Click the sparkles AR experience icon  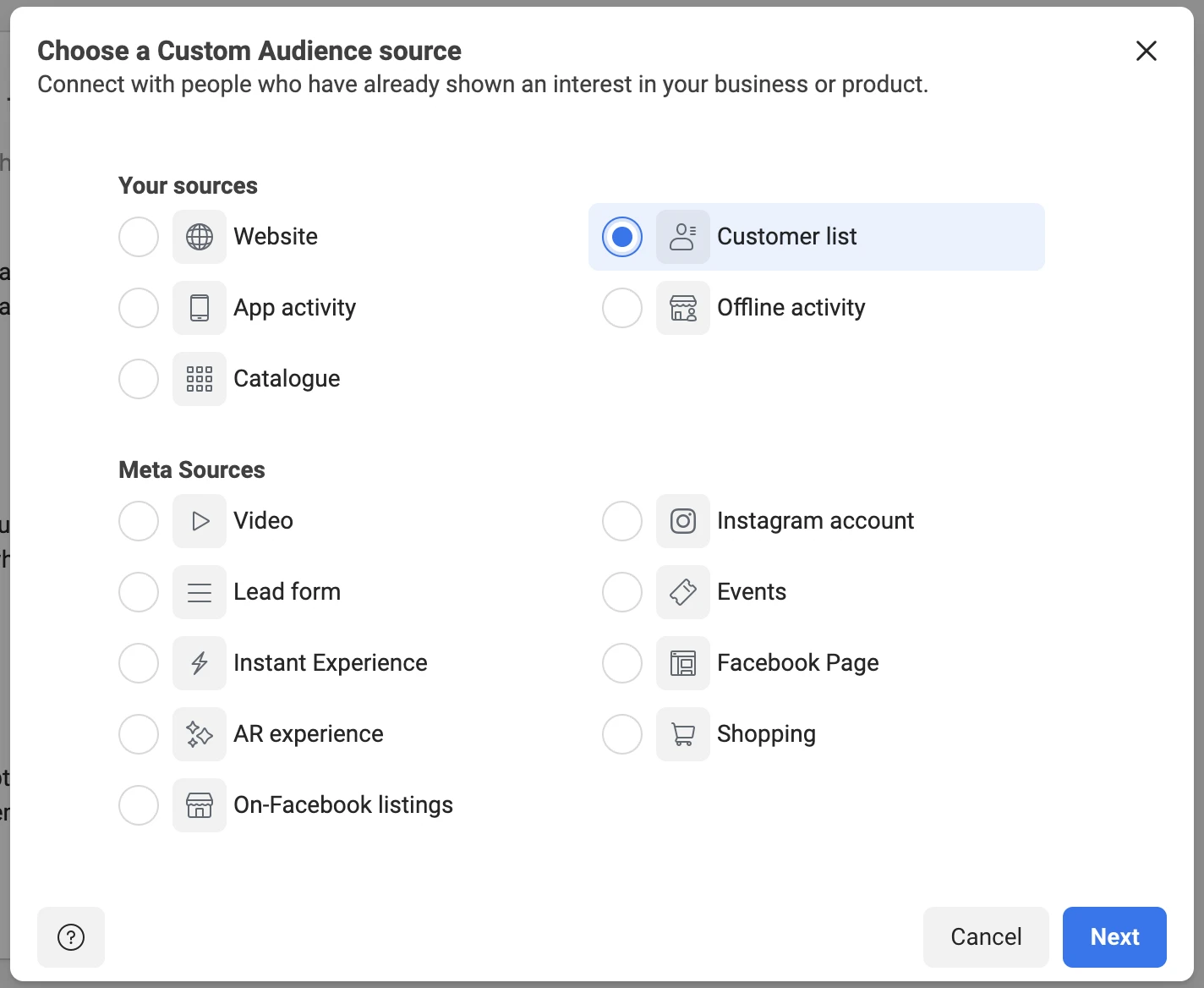200,734
